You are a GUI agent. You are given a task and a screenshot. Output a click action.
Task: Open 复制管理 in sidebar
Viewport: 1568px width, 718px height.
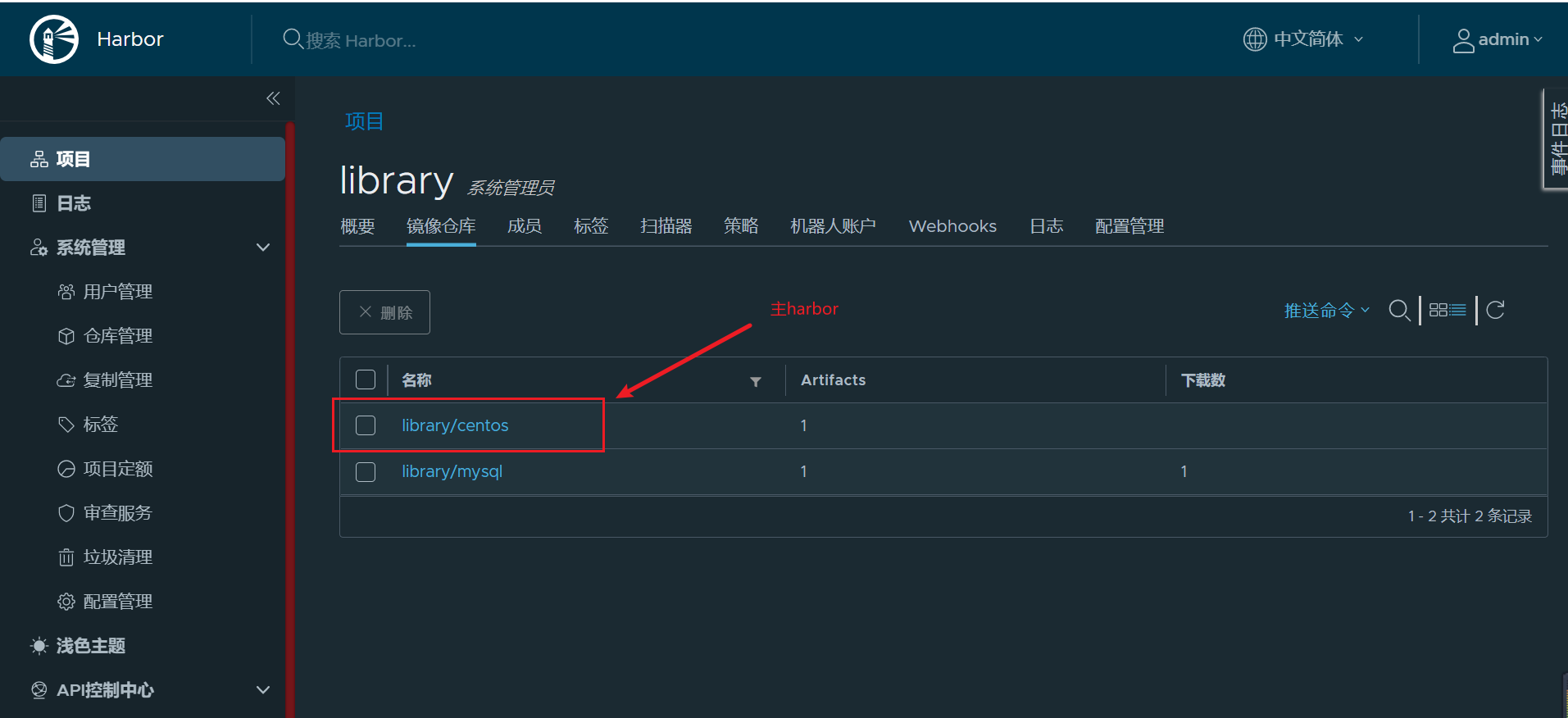pyautogui.click(x=118, y=380)
